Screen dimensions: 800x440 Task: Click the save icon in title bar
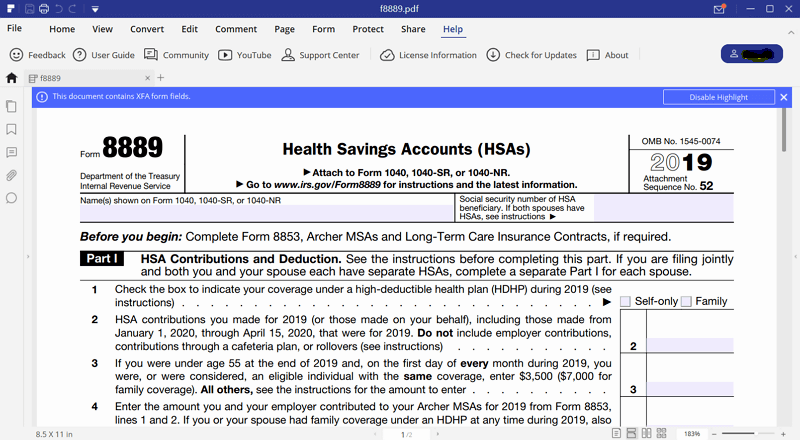(29, 9)
